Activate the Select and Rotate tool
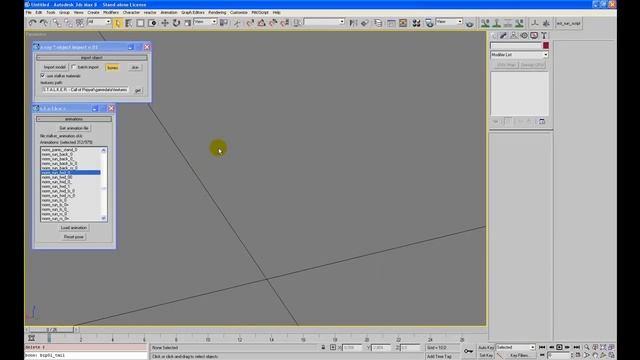 [x=176, y=23]
